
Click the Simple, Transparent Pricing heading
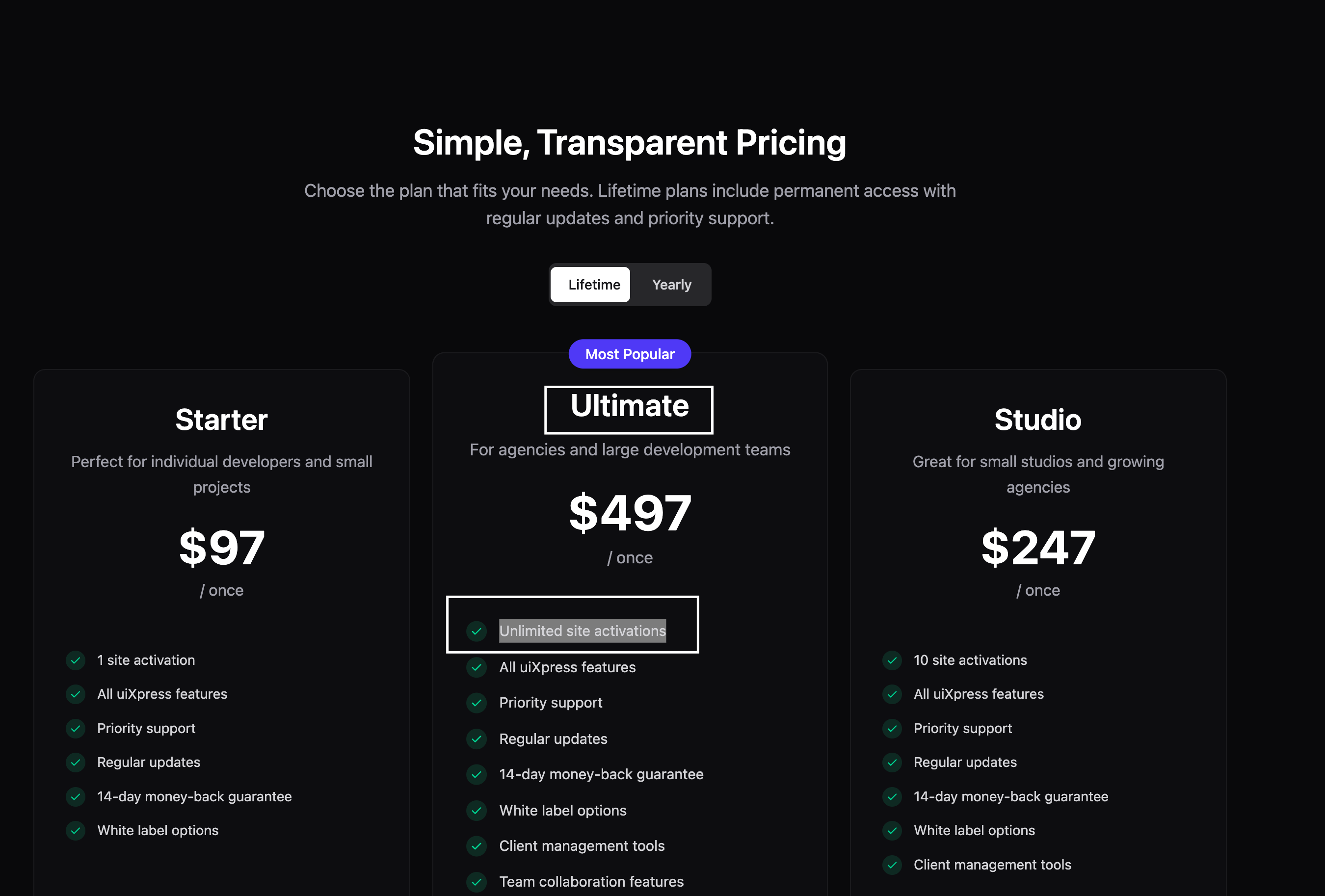click(x=630, y=142)
